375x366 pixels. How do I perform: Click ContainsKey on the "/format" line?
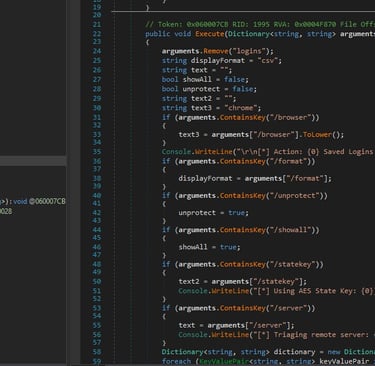point(243,161)
